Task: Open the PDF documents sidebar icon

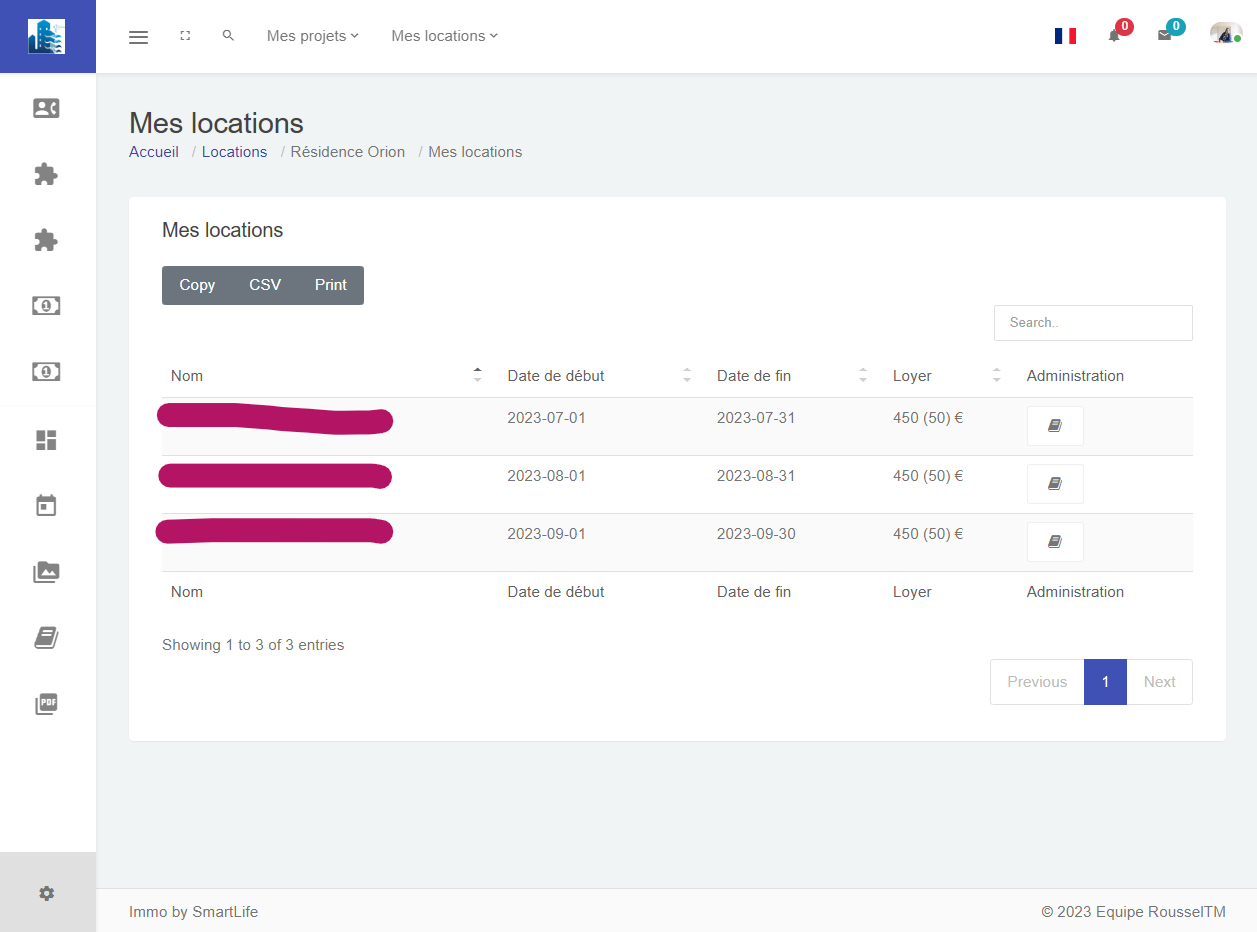Action: (x=46, y=704)
